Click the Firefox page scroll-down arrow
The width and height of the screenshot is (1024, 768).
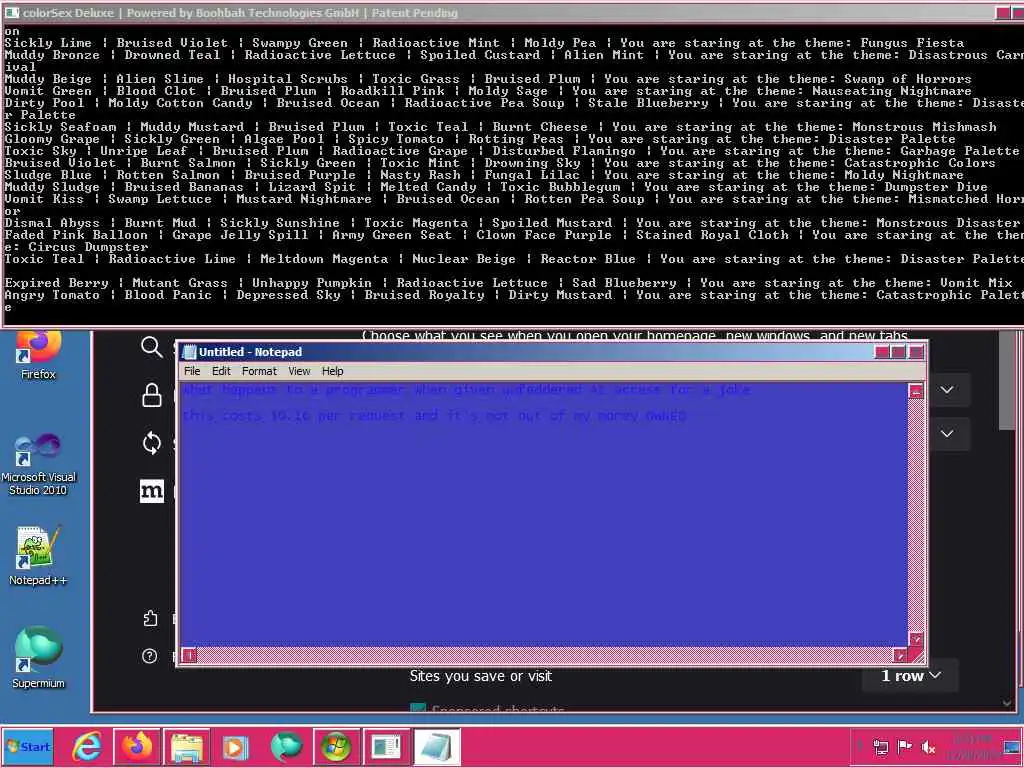pyautogui.click(x=1008, y=702)
